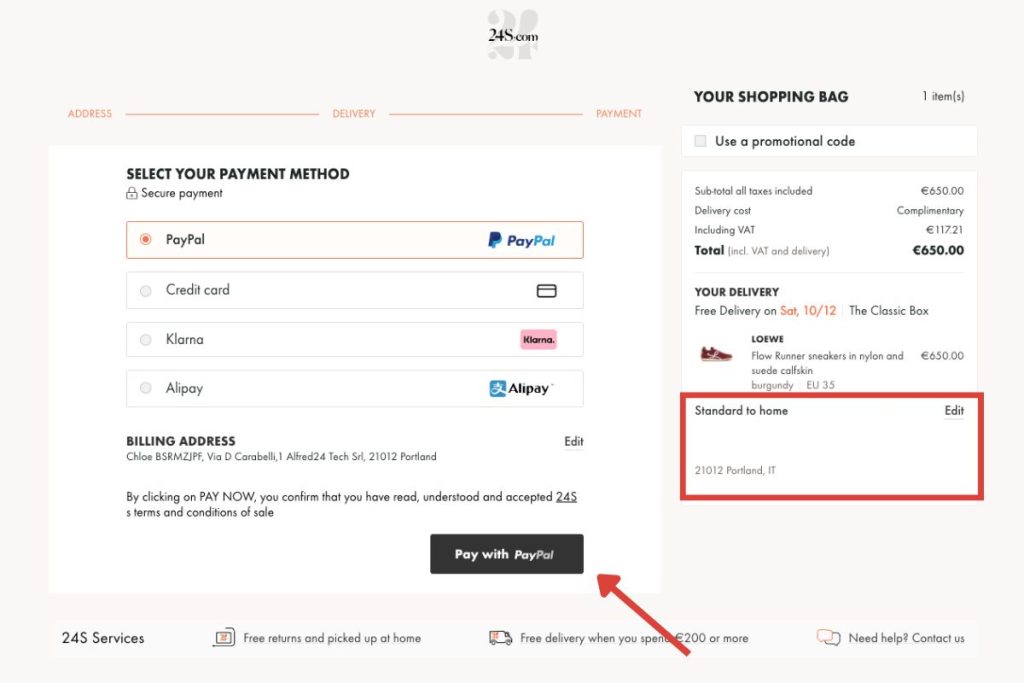Select the Credit card radio button
The image size is (1024, 683).
(146, 290)
